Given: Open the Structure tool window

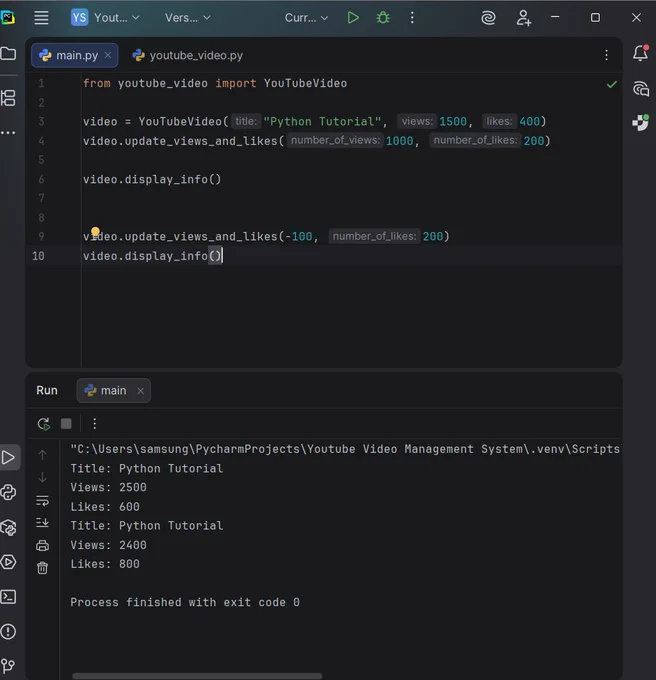Looking at the screenshot, I should (x=8, y=98).
